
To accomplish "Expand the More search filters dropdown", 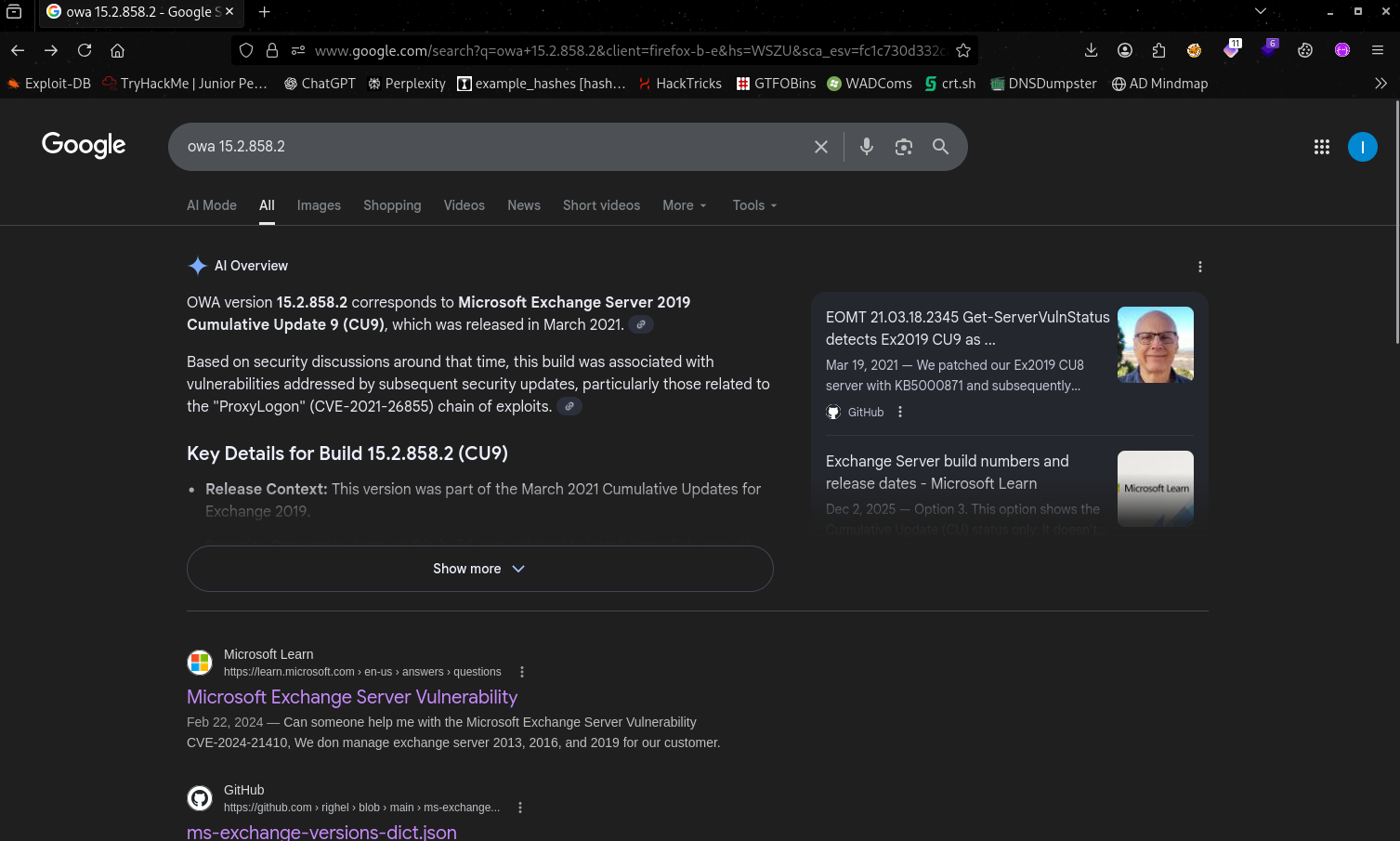I will (x=684, y=205).
